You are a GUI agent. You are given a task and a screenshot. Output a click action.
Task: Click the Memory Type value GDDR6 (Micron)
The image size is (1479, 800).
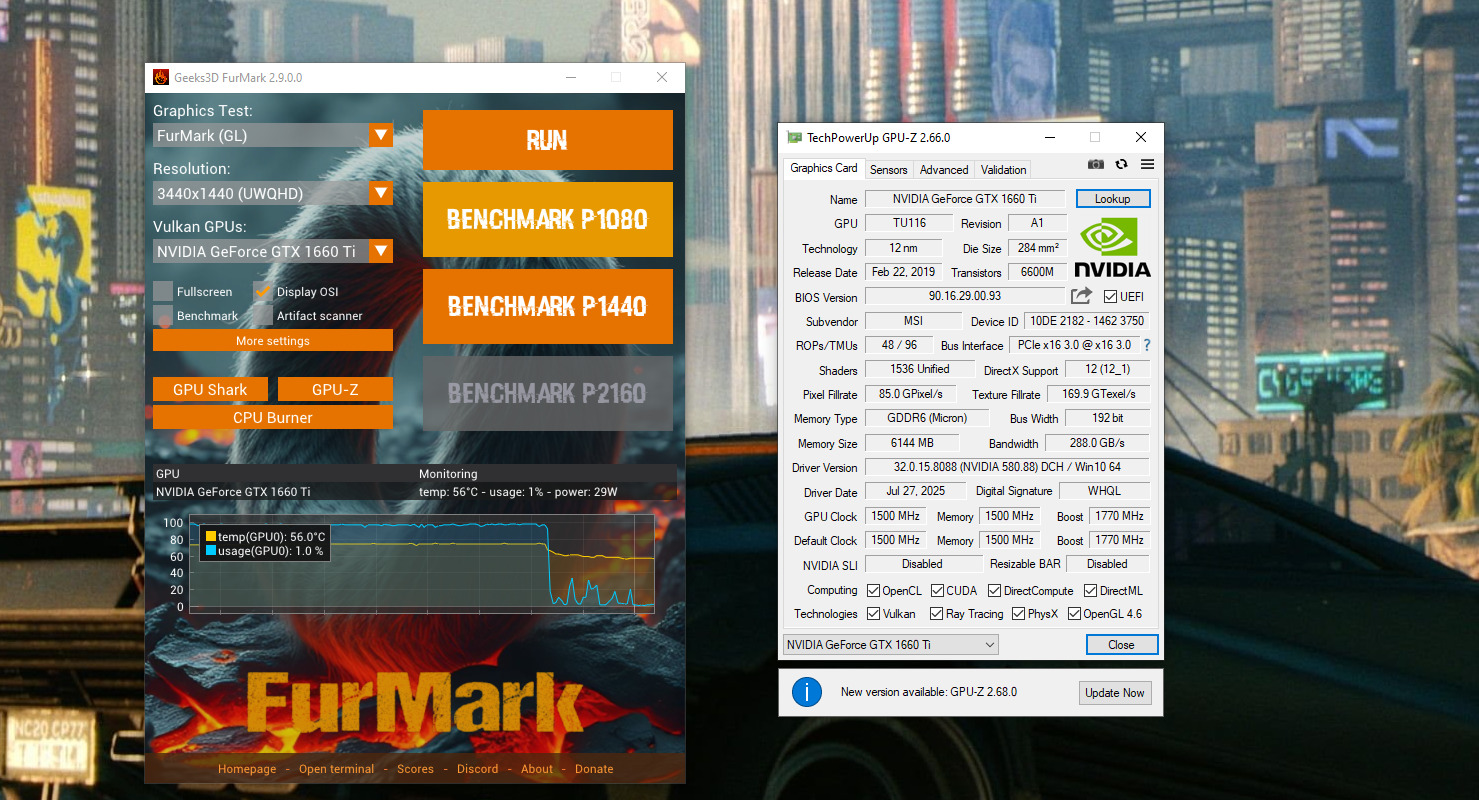click(x=927, y=418)
